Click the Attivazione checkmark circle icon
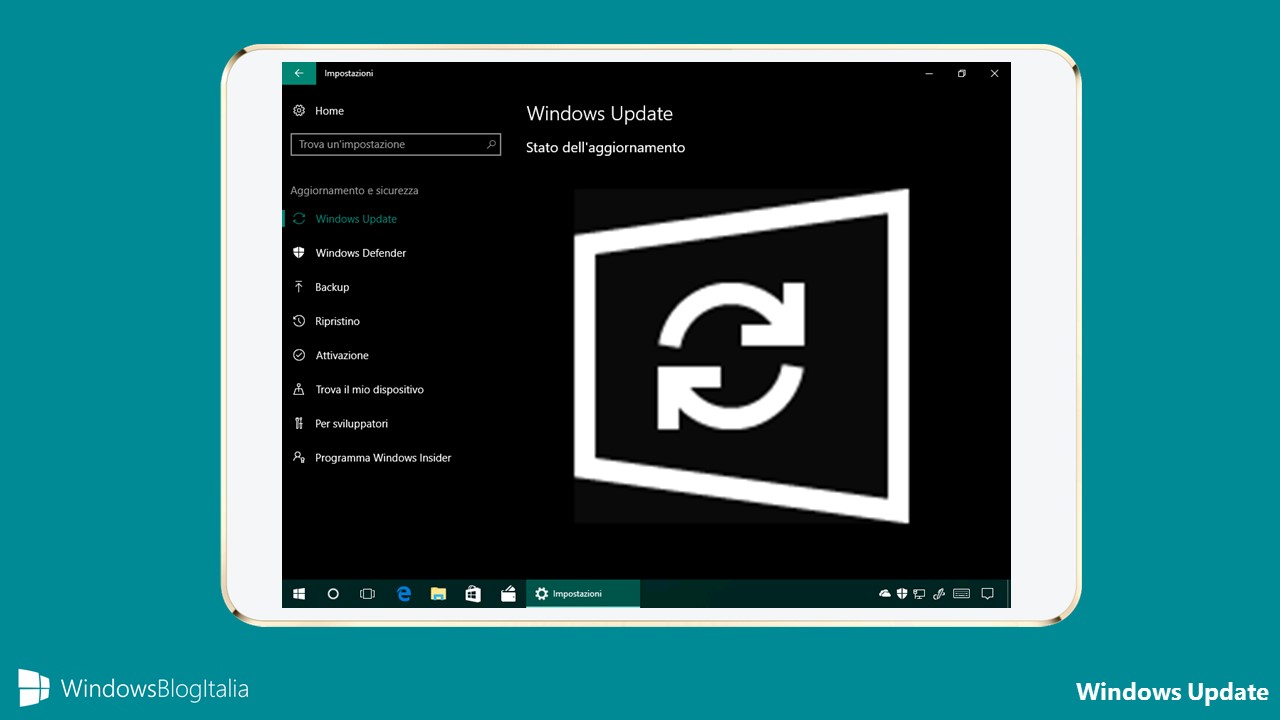Screen dimensions: 1280x720 coord(298,355)
